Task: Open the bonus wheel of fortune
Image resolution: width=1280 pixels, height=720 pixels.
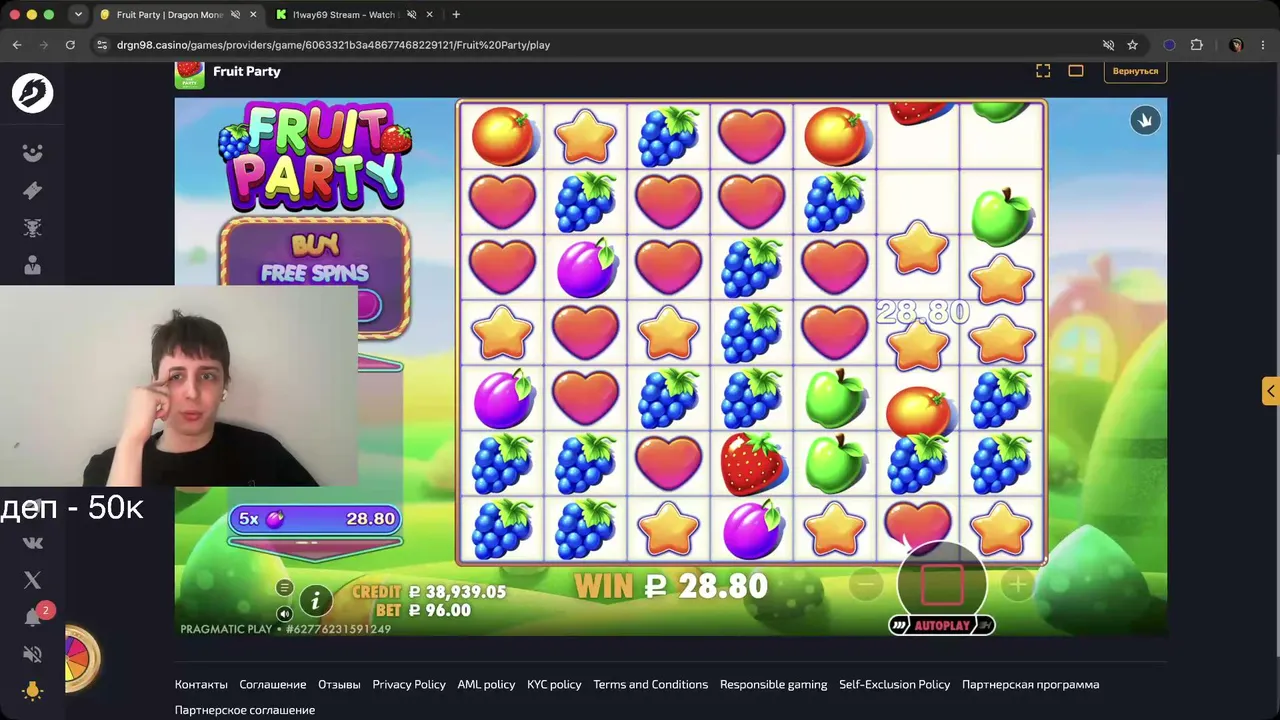Action: click(82, 658)
